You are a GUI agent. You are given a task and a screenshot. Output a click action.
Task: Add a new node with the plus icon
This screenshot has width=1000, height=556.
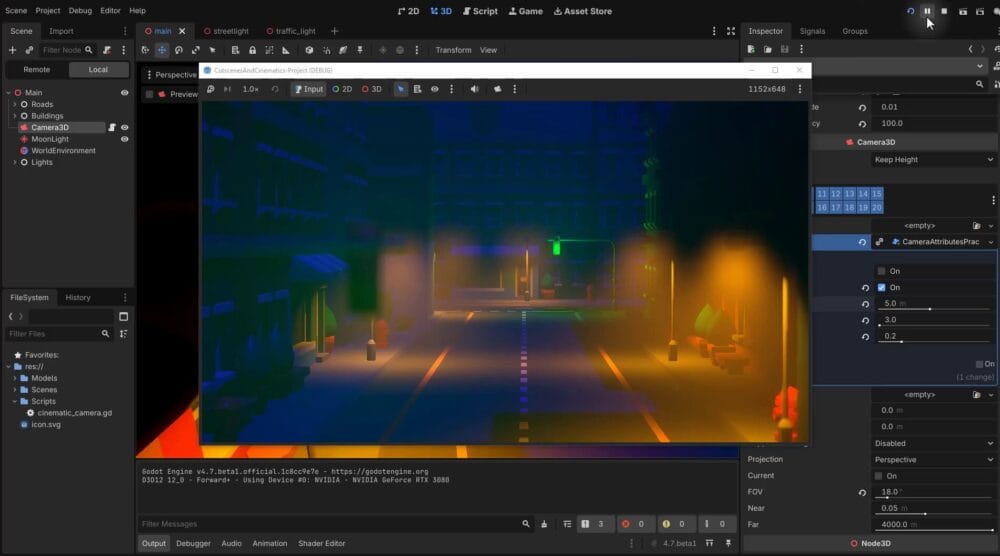[12, 50]
